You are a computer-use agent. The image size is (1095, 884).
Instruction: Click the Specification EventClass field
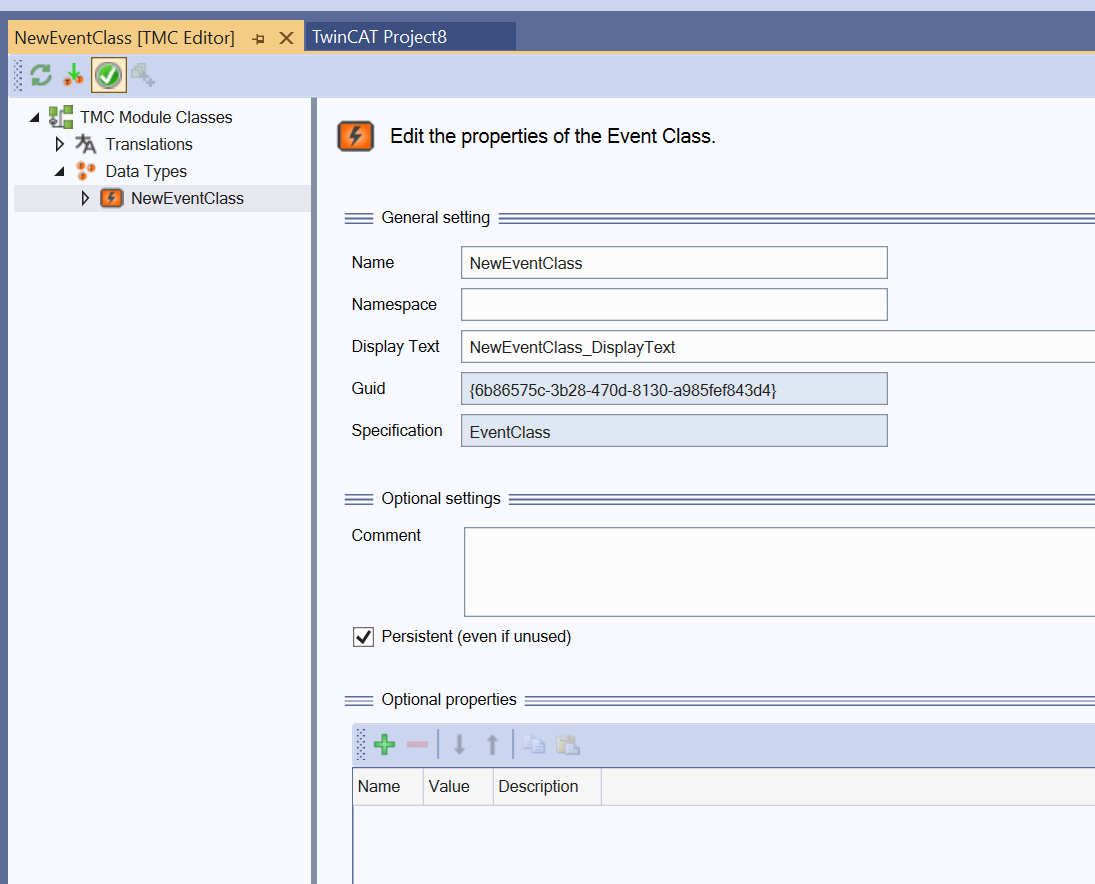pos(674,431)
